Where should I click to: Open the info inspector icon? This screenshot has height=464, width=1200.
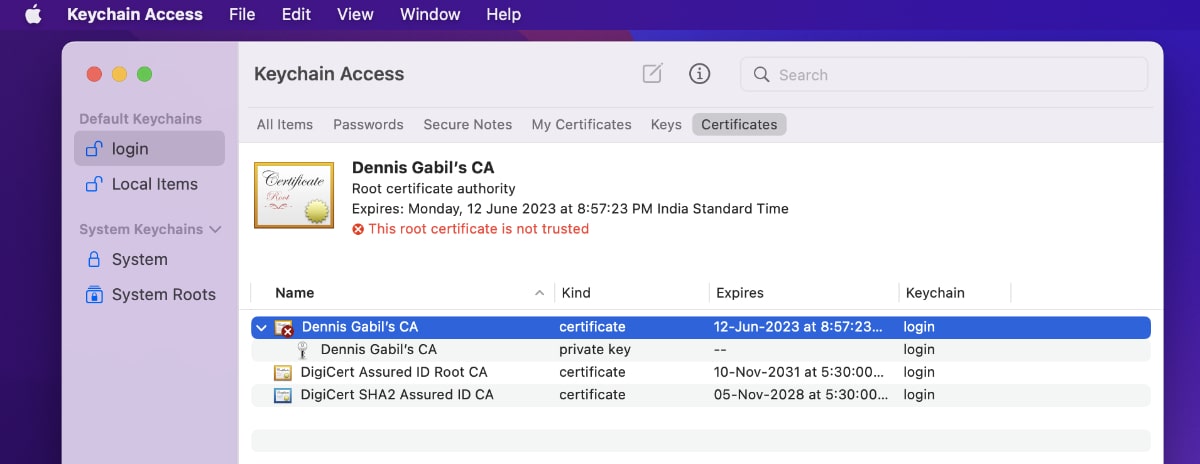(x=700, y=74)
